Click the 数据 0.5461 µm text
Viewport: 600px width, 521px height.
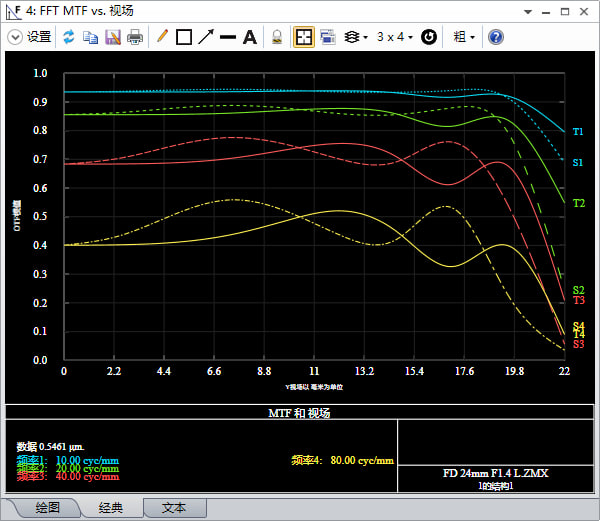pyautogui.click(x=50, y=446)
